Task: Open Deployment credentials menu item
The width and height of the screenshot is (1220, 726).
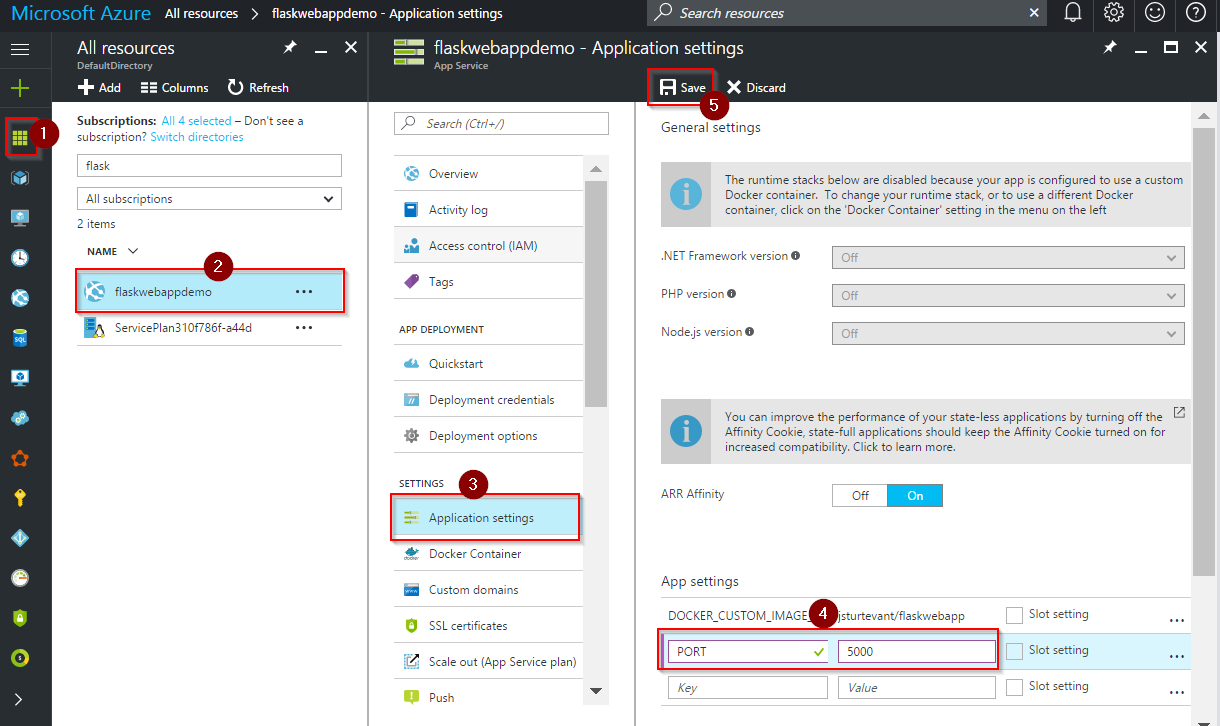Action: click(488, 400)
